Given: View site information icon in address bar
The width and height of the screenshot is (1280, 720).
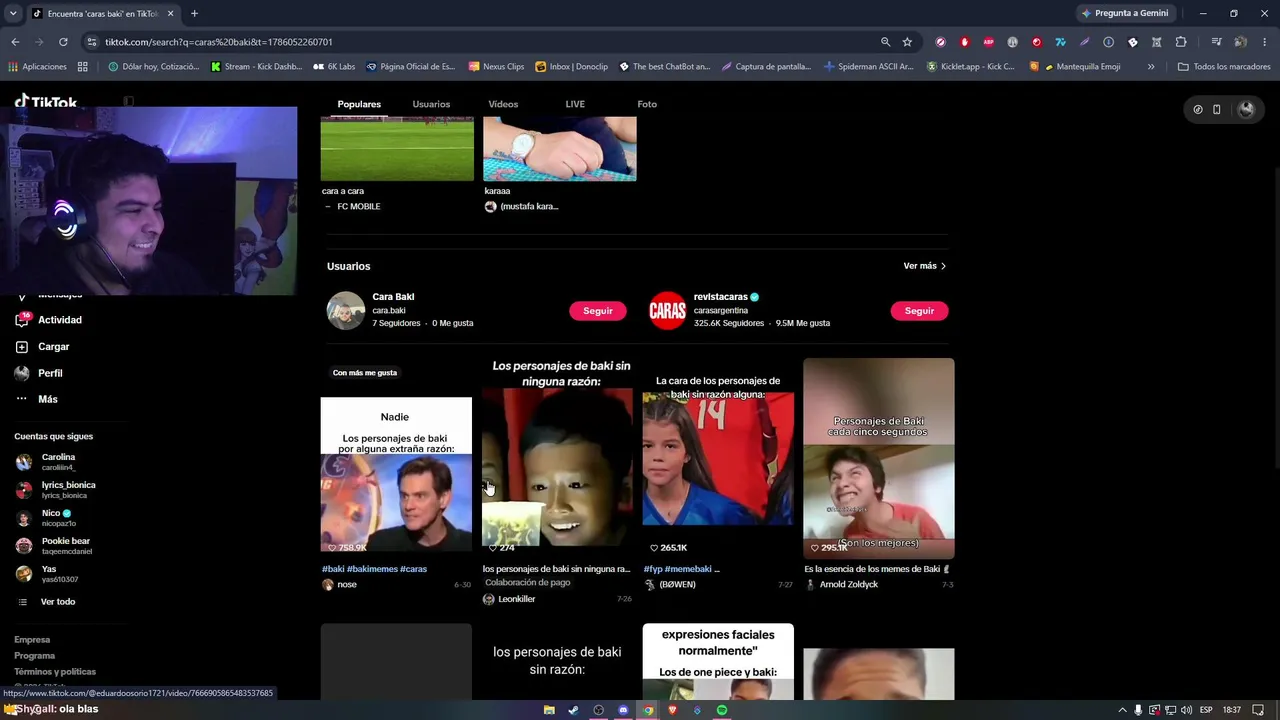Looking at the screenshot, I should (92, 42).
